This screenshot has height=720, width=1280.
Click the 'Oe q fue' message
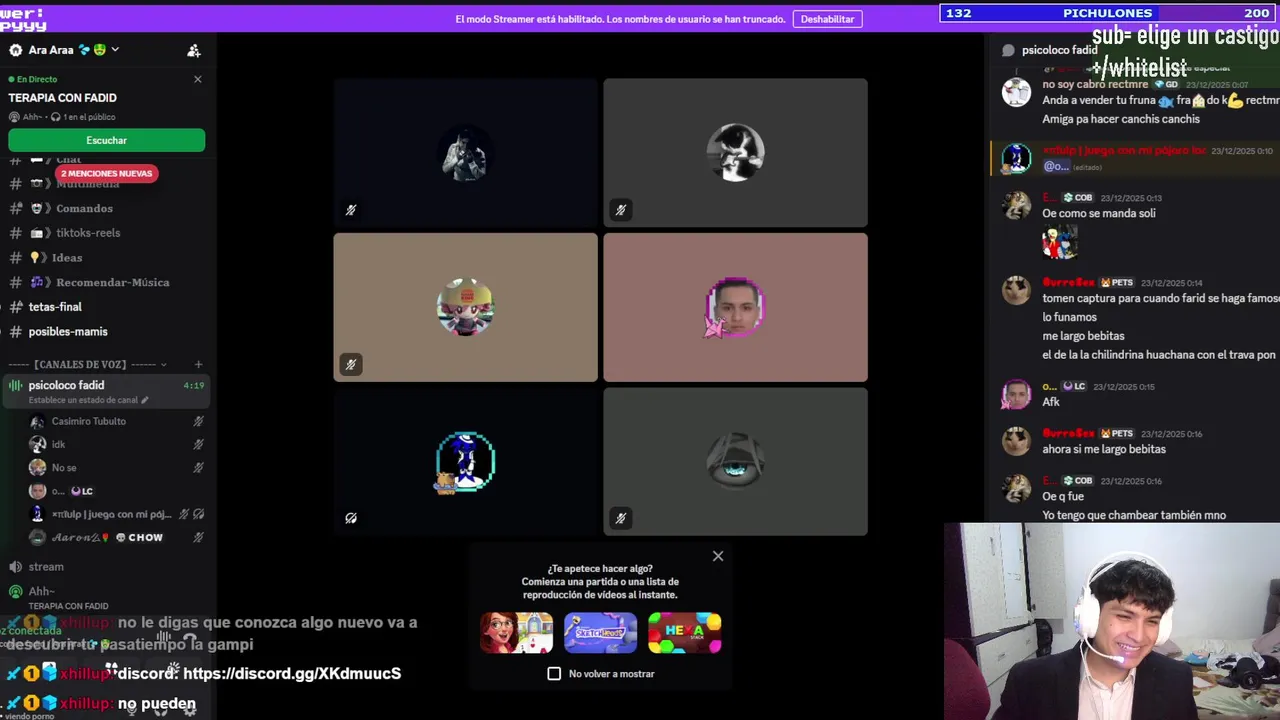click(1063, 497)
